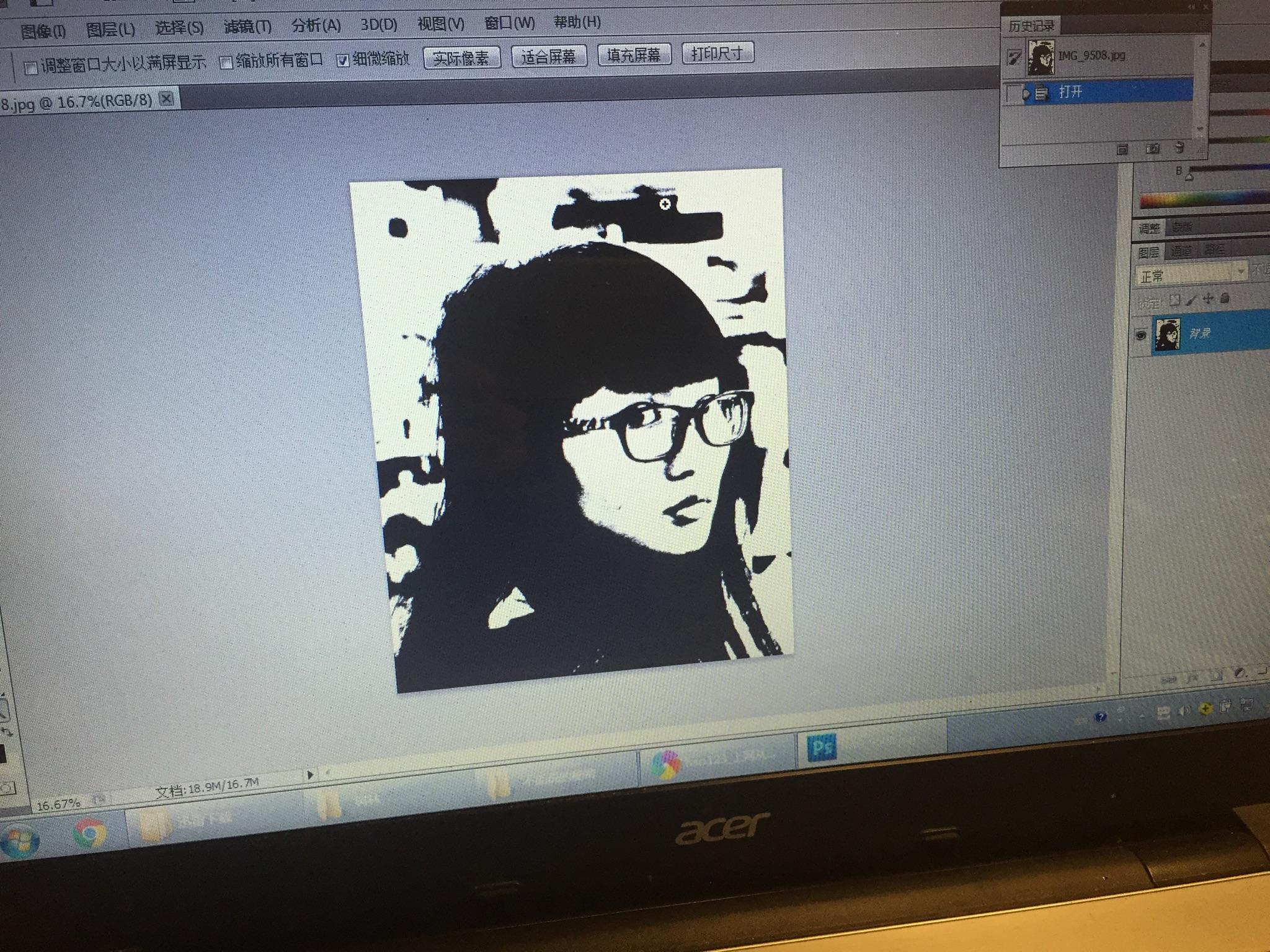
Task: Click the lock position move icon
Action: (1208, 299)
